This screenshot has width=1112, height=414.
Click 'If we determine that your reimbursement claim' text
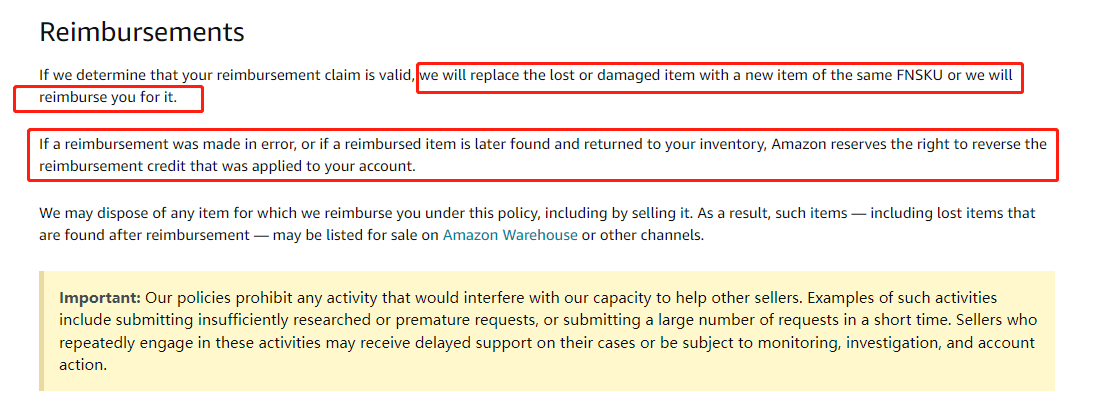194,75
